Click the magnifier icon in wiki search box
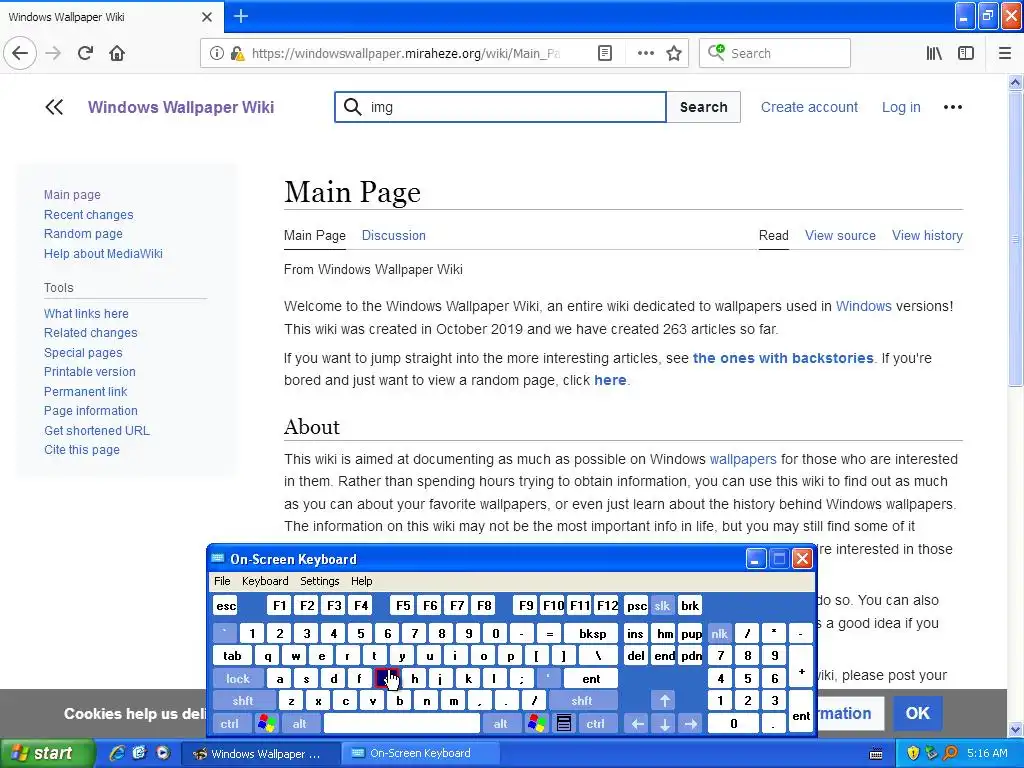The image size is (1024, 768). (x=353, y=106)
